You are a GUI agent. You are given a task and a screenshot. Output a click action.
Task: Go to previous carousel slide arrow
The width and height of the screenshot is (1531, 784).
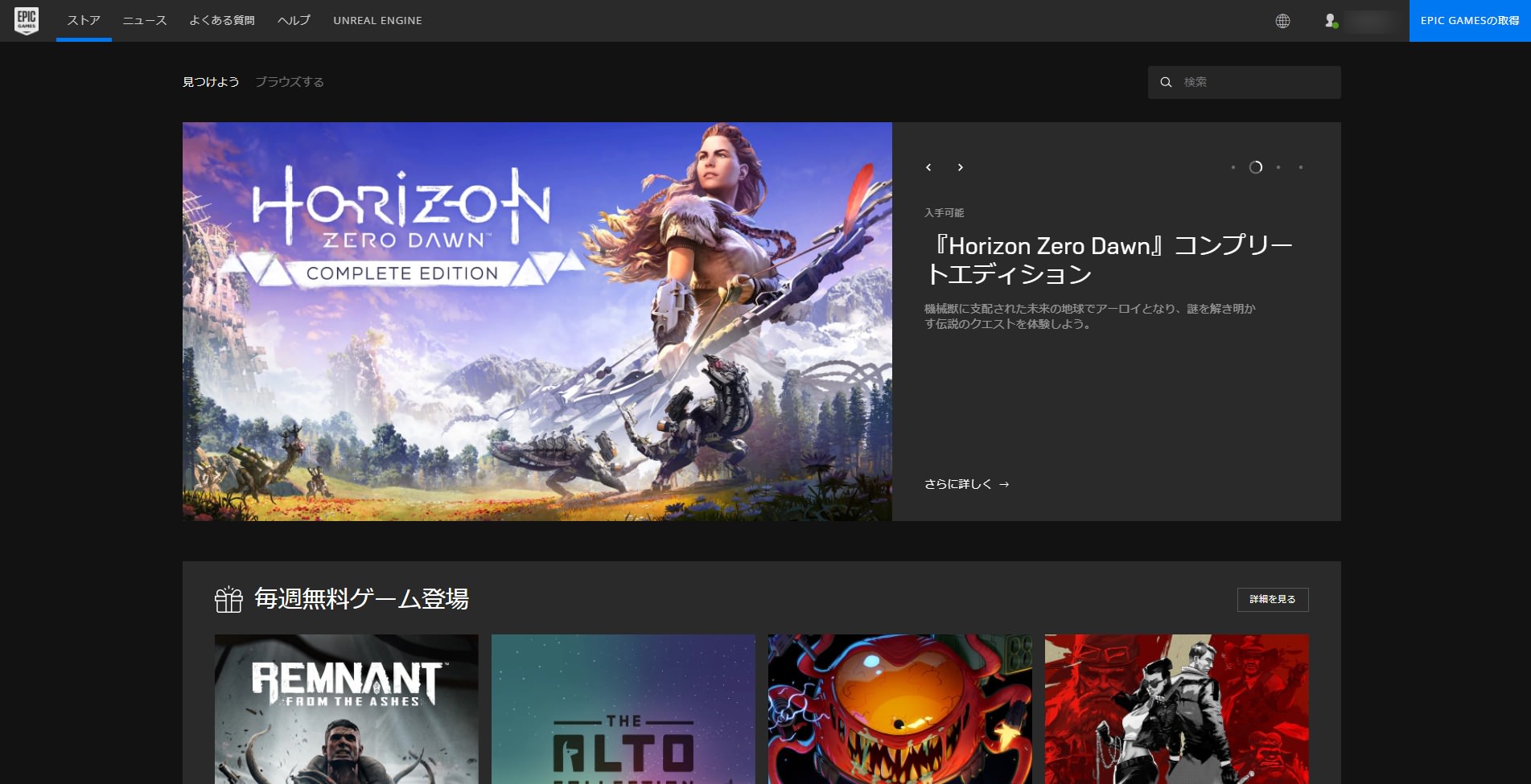(x=928, y=167)
